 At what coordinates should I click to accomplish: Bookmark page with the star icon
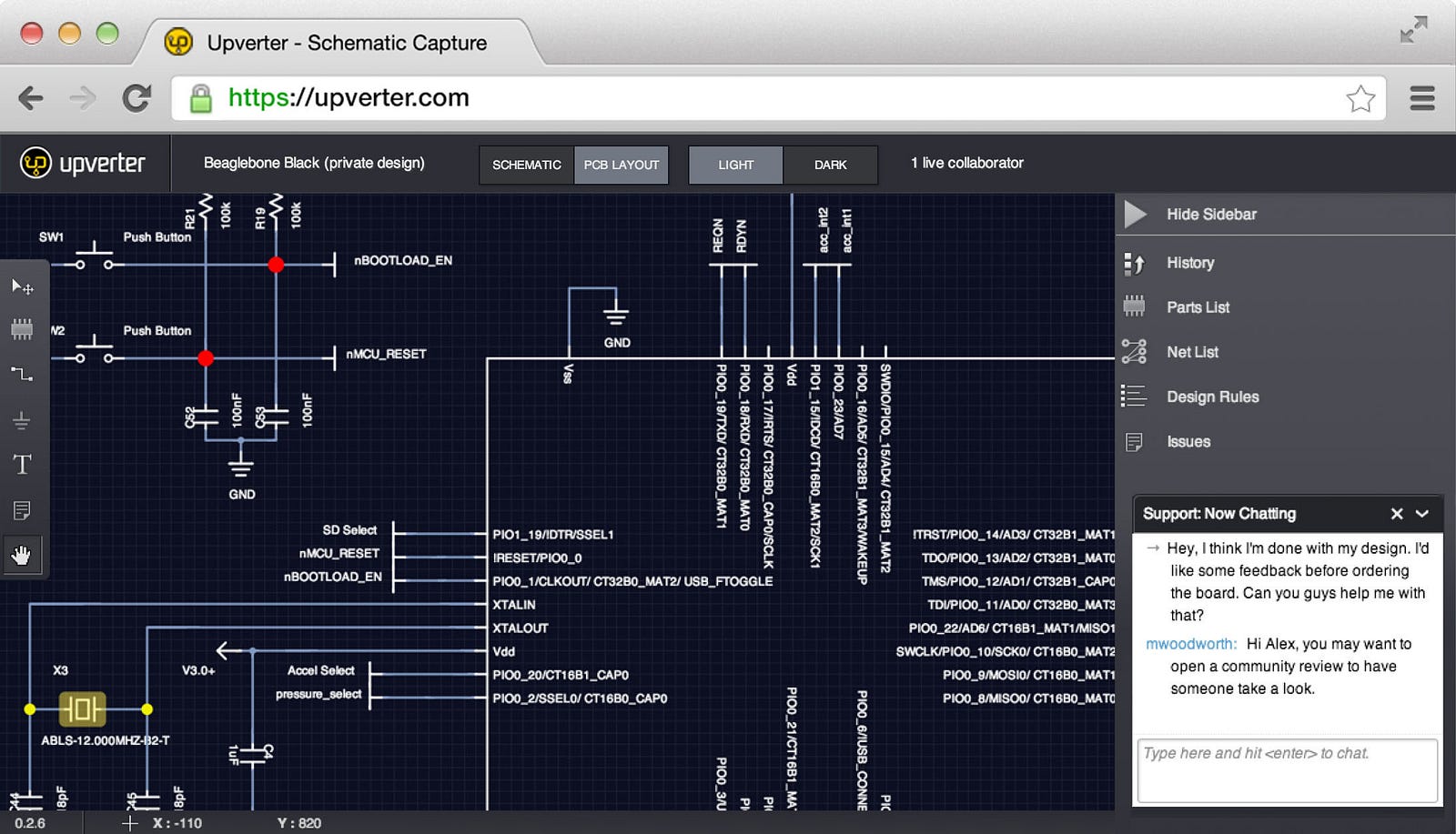click(1360, 98)
